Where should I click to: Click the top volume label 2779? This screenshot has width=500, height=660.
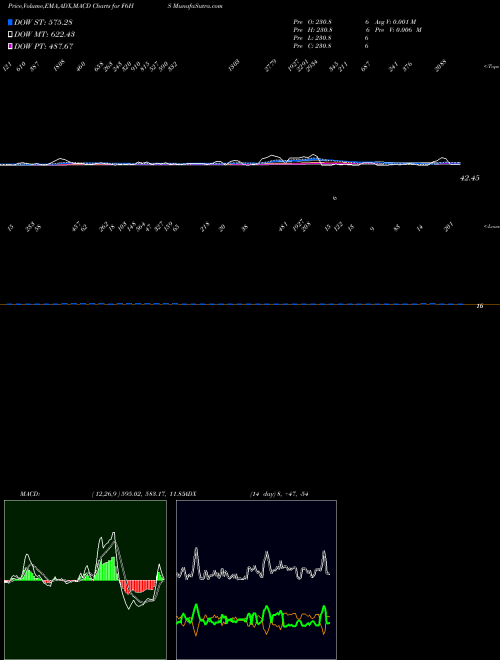coord(271,65)
